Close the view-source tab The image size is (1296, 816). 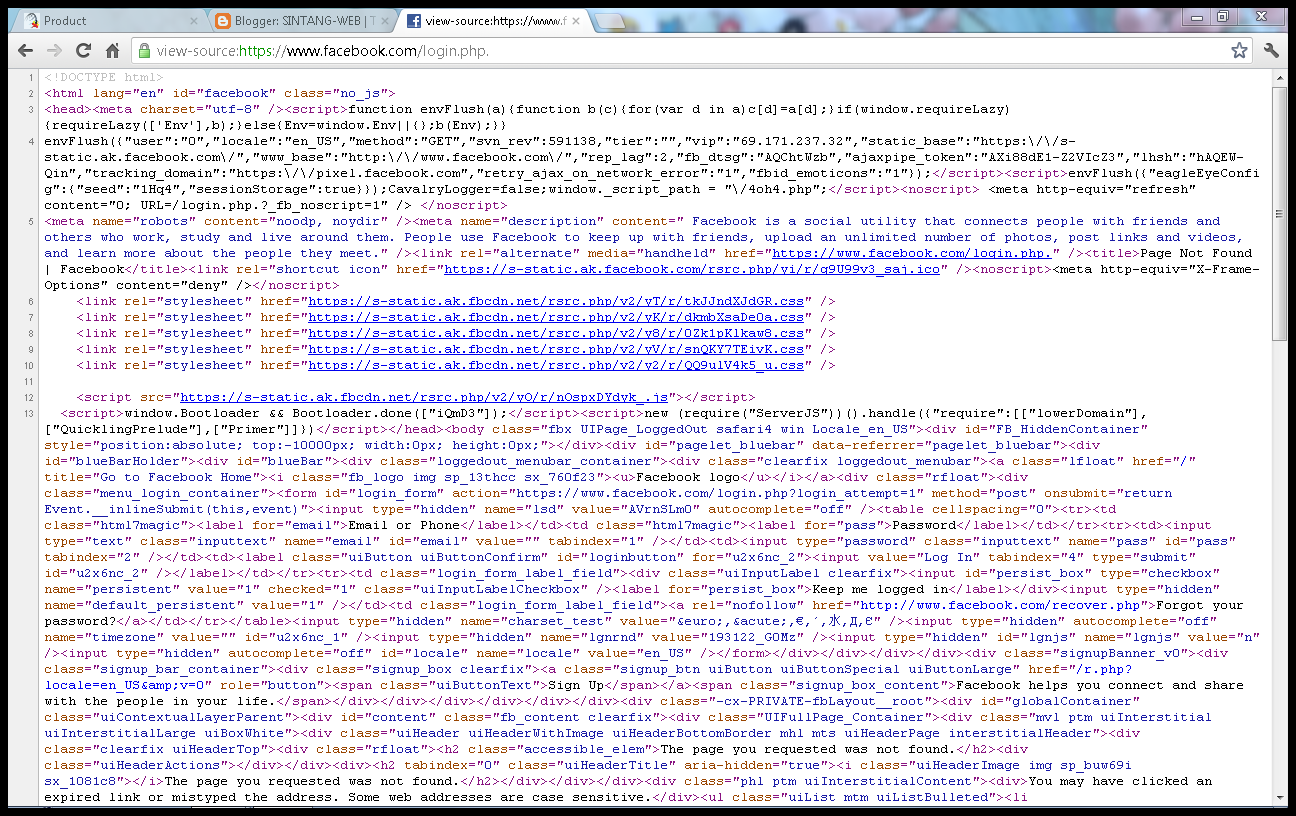[574, 21]
